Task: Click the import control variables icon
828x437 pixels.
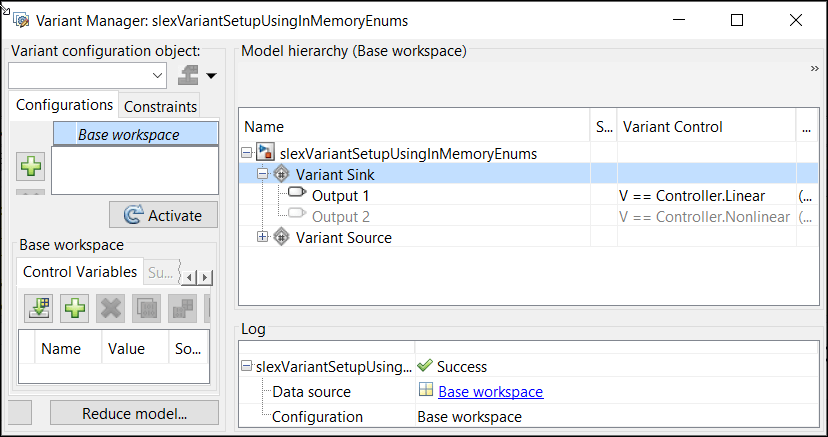Action: (x=40, y=308)
